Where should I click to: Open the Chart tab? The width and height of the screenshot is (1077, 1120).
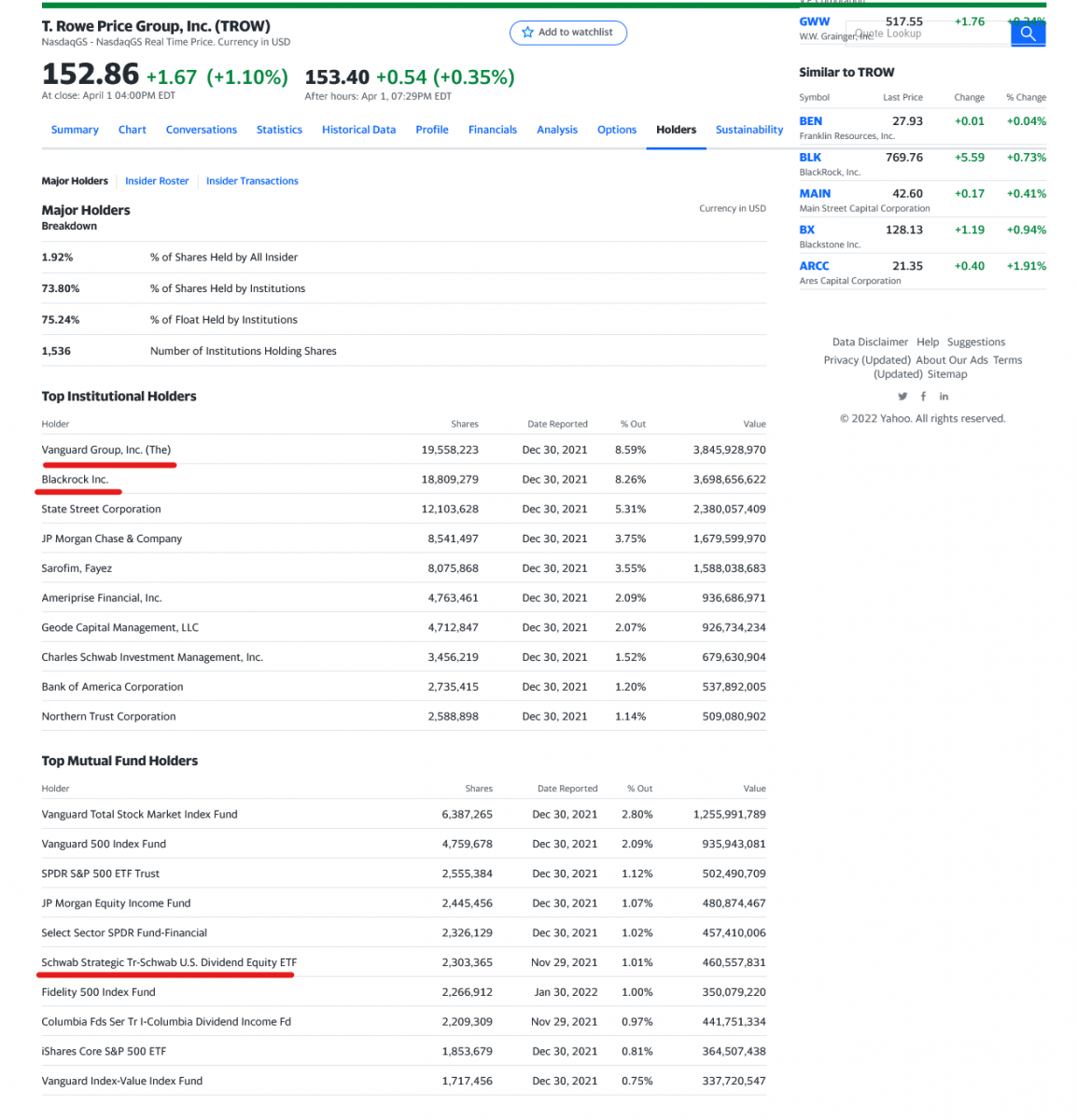coord(132,130)
